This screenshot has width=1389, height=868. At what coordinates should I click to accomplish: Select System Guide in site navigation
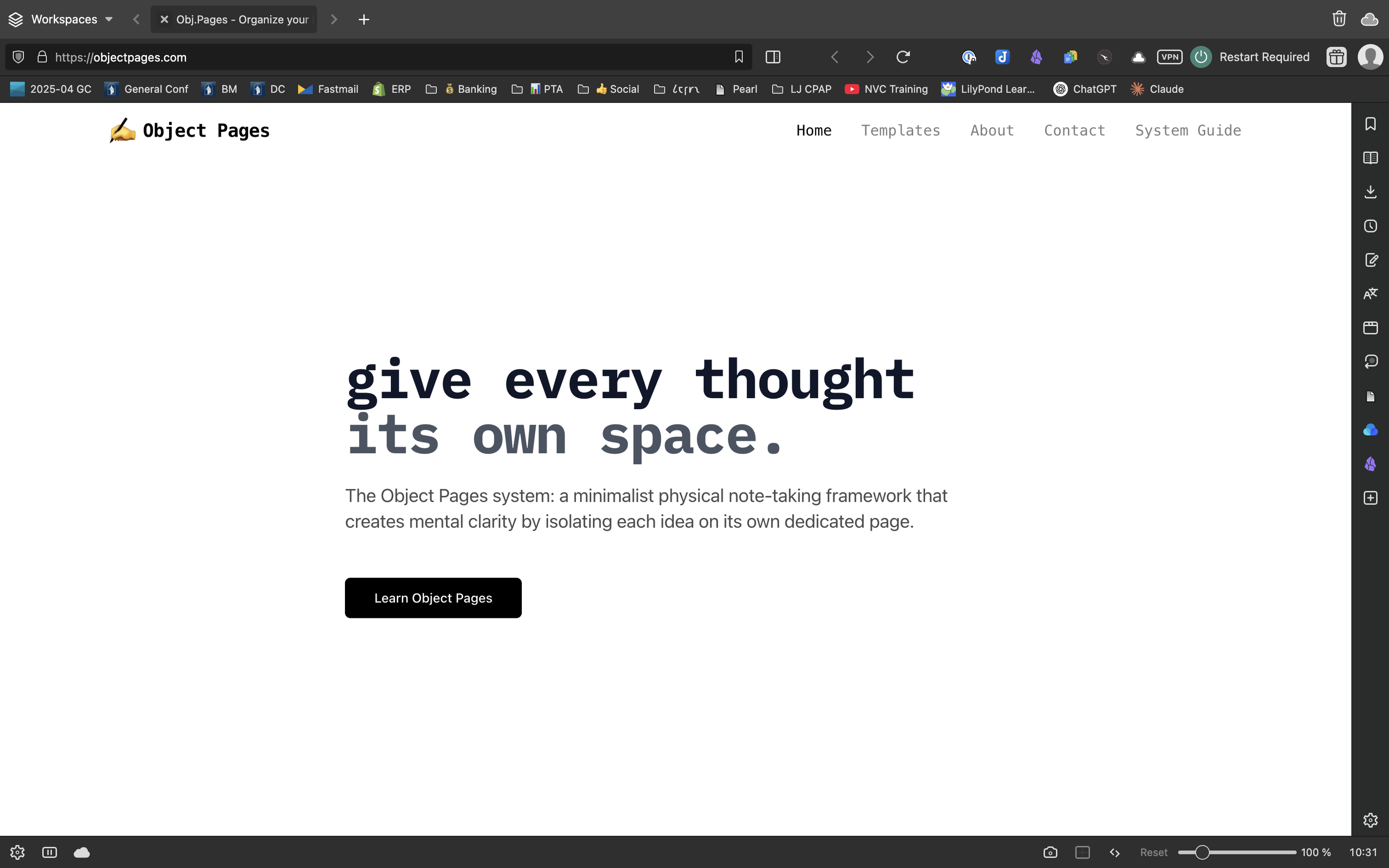pyautogui.click(x=1188, y=130)
